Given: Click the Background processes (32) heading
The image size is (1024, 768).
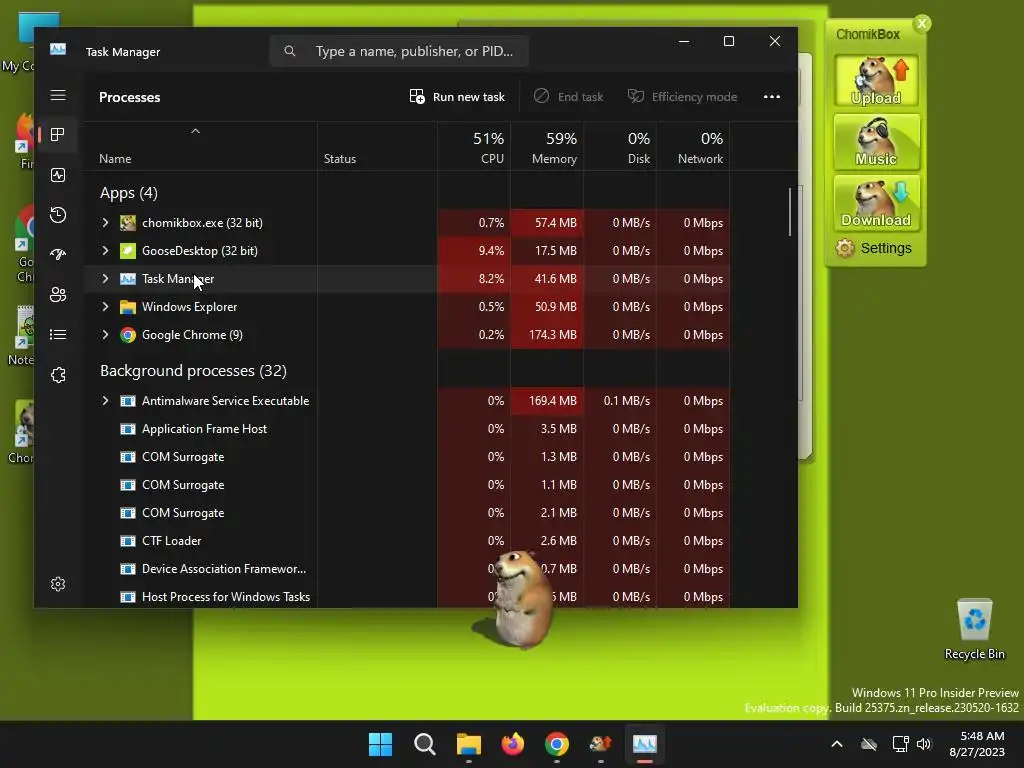Looking at the screenshot, I should [x=193, y=370].
